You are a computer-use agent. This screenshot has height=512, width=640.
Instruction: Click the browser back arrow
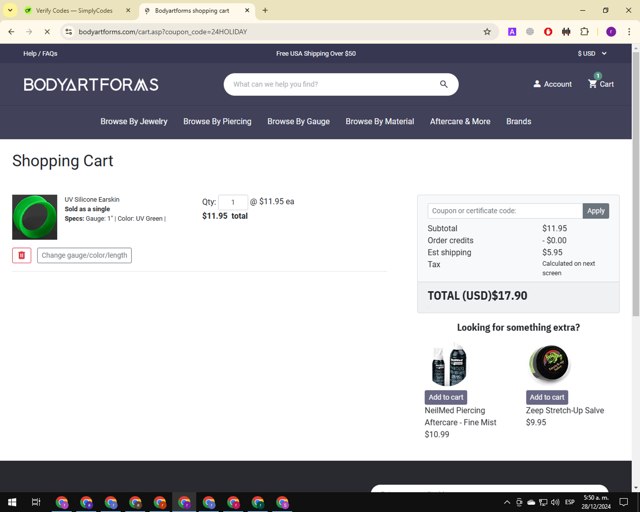(x=11, y=31)
